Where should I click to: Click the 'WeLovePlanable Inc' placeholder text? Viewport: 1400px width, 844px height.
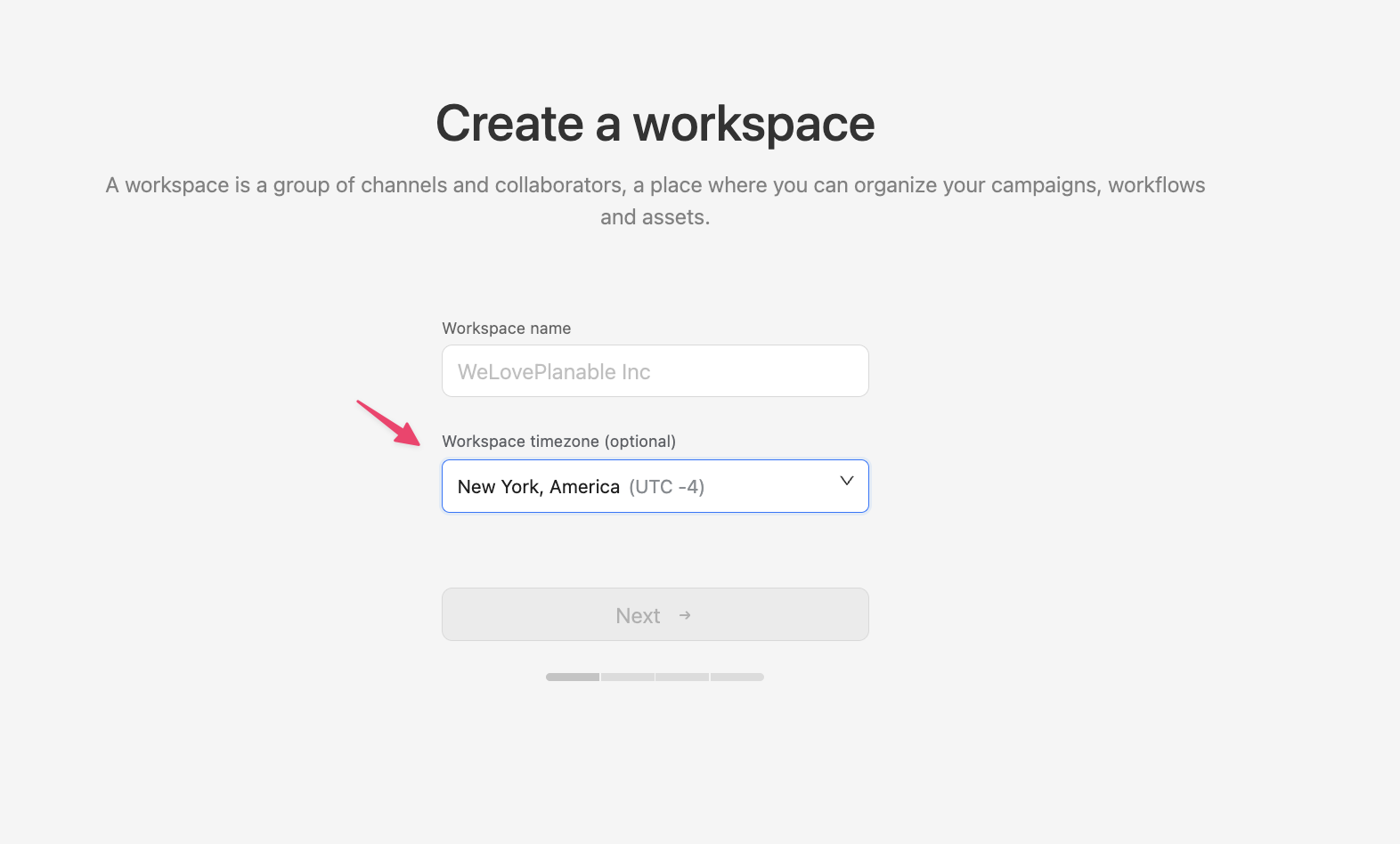click(x=553, y=372)
